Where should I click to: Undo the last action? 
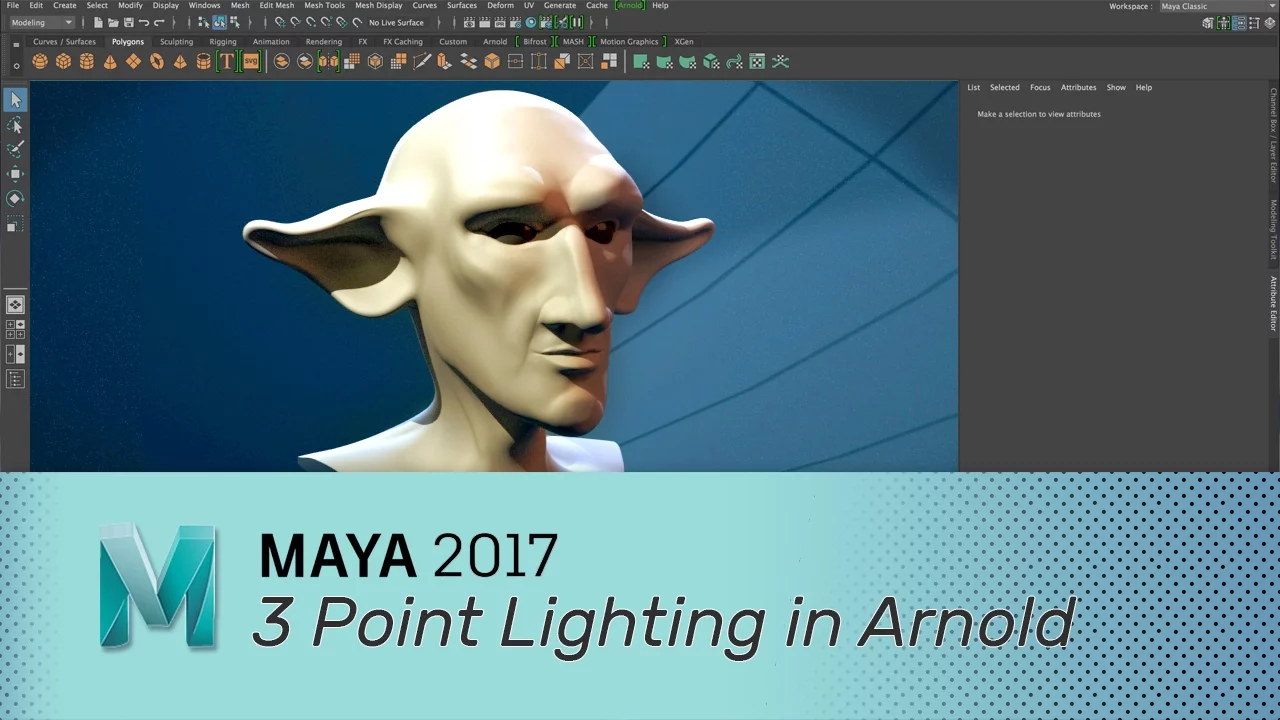pos(143,22)
